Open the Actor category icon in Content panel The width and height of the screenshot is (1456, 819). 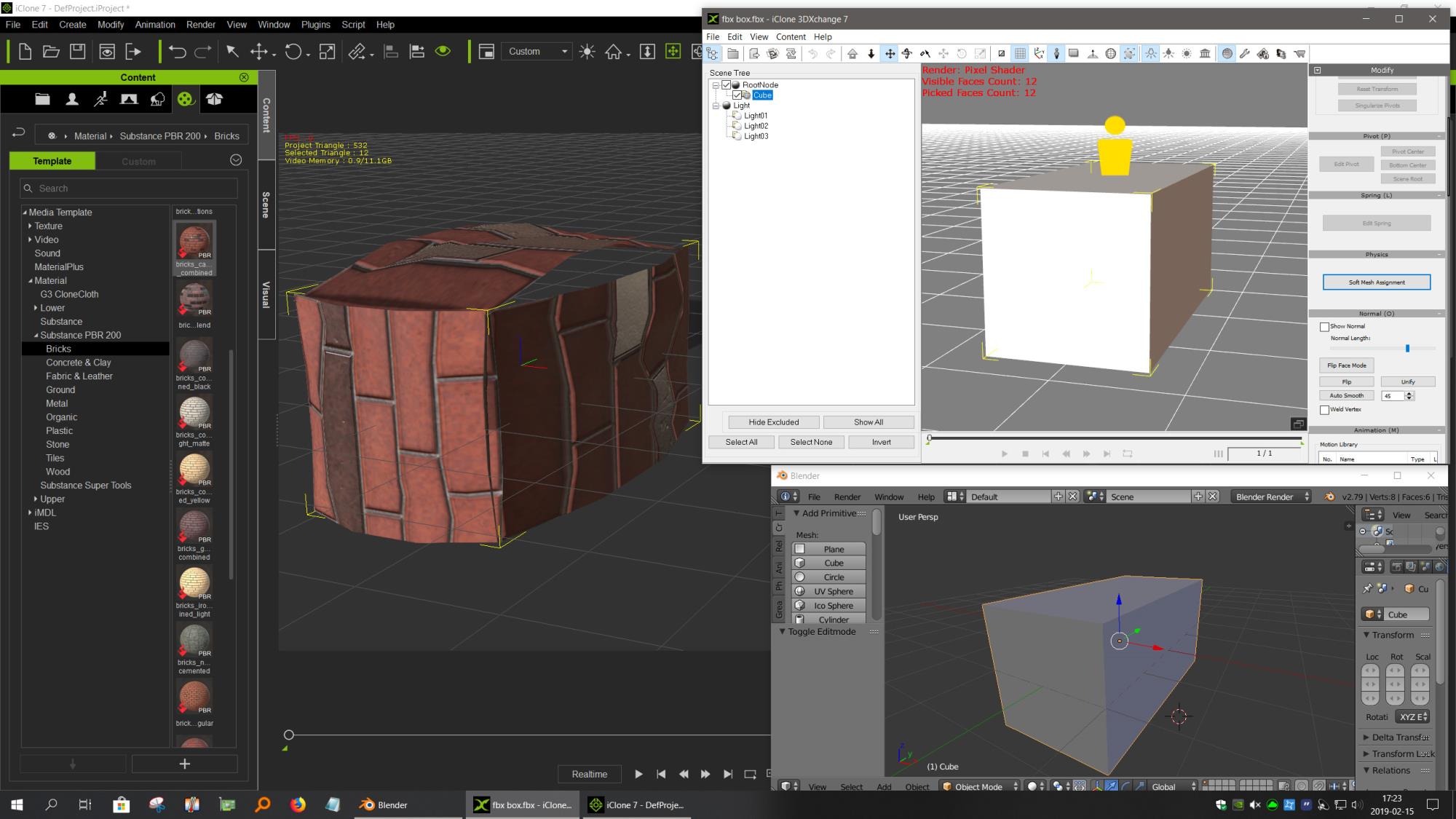(71, 100)
